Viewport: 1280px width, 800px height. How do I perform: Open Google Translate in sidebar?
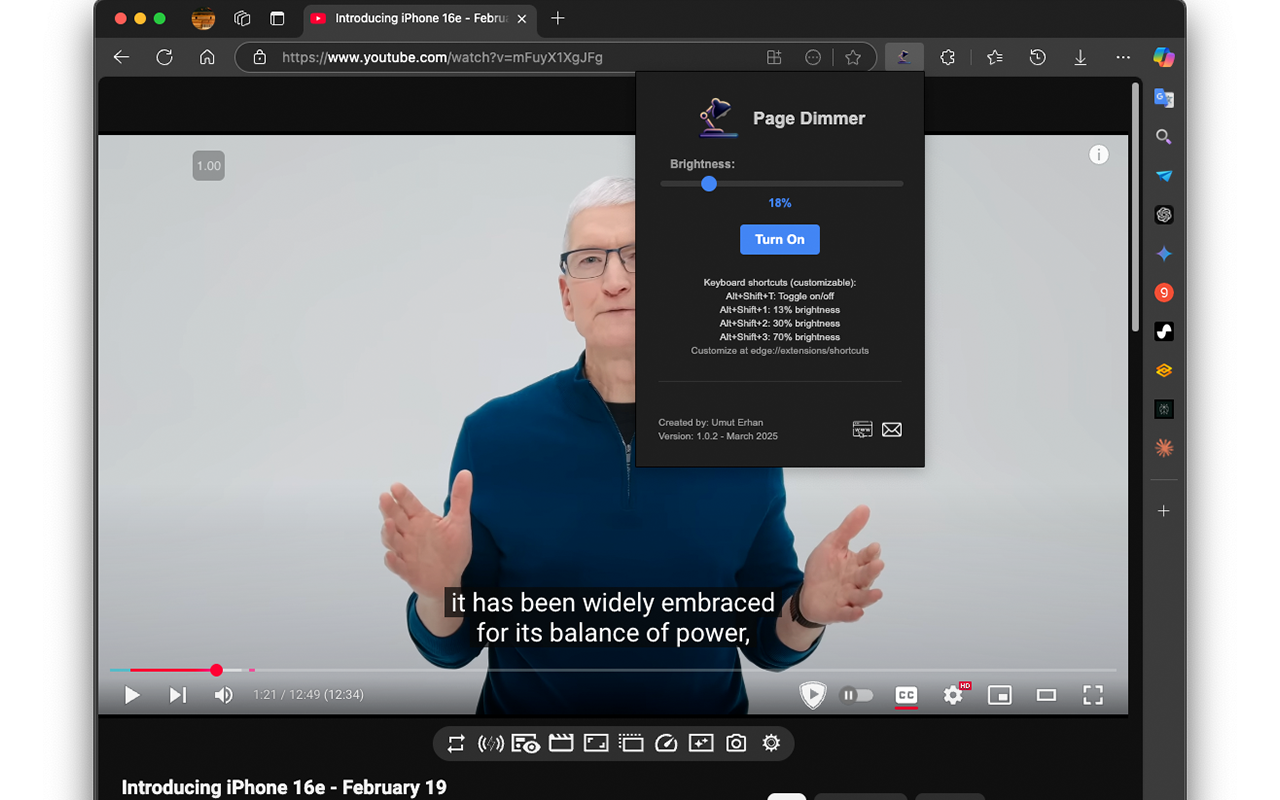[1164, 97]
